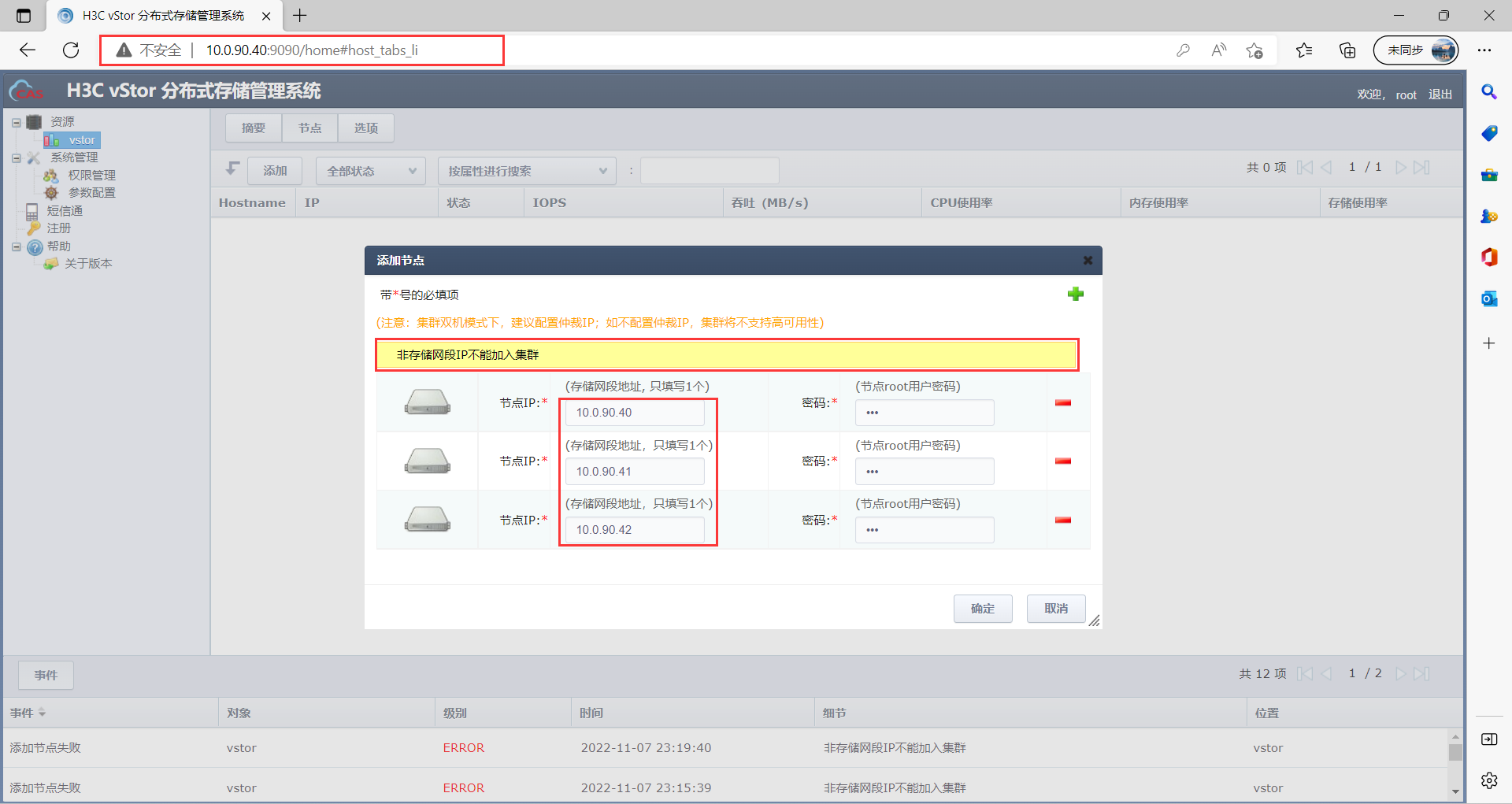Image resolution: width=1512 pixels, height=804 pixels.
Task: Focus the password field for node 10.0.90.41
Action: pyautogui.click(x=925, y=472)
